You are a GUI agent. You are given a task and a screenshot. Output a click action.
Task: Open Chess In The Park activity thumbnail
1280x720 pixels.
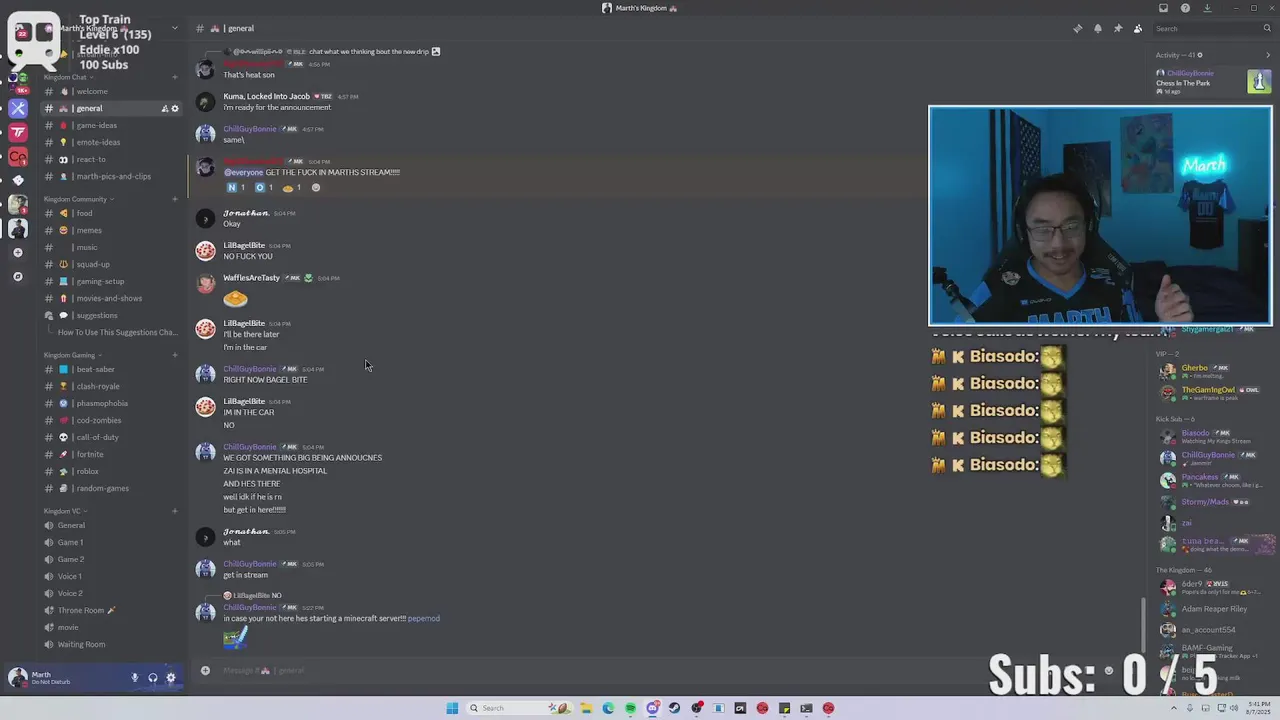(1259, 81)
